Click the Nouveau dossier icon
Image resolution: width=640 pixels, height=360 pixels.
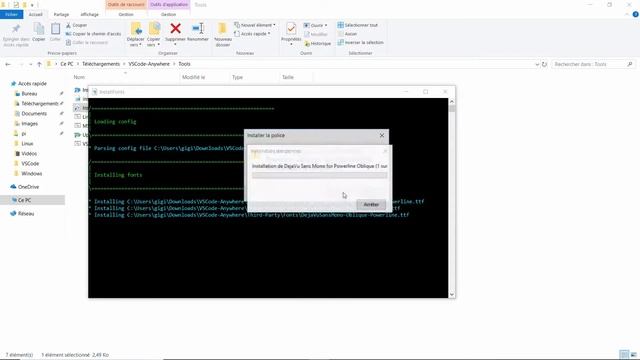222,28
